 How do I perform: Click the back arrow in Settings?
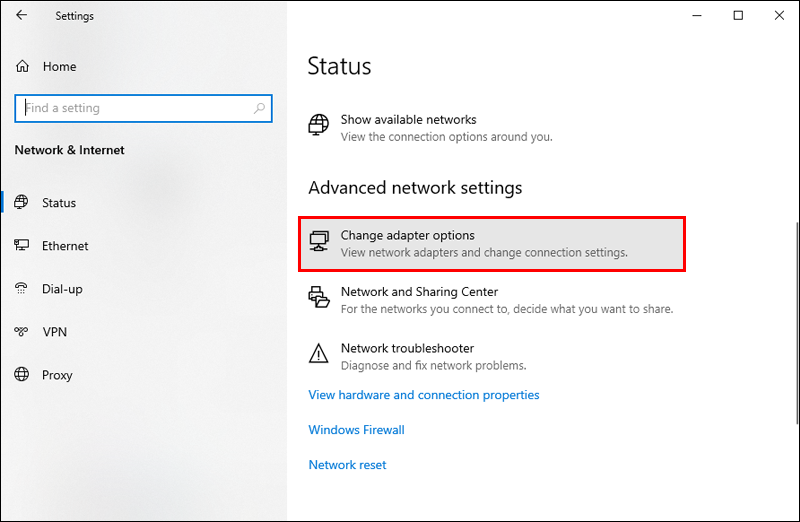[22, 16]
